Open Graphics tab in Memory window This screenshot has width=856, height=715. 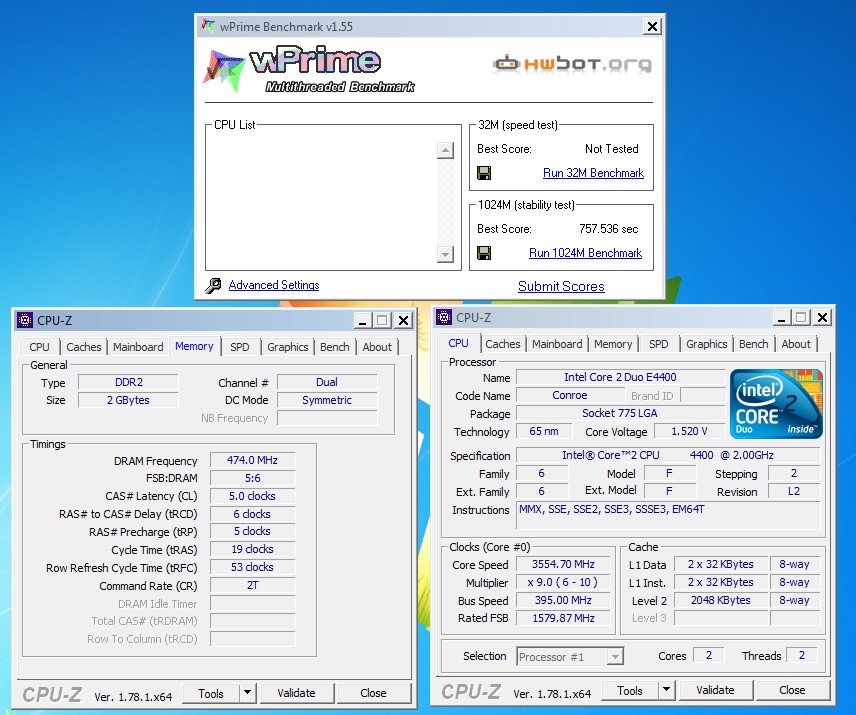(288, 347)
